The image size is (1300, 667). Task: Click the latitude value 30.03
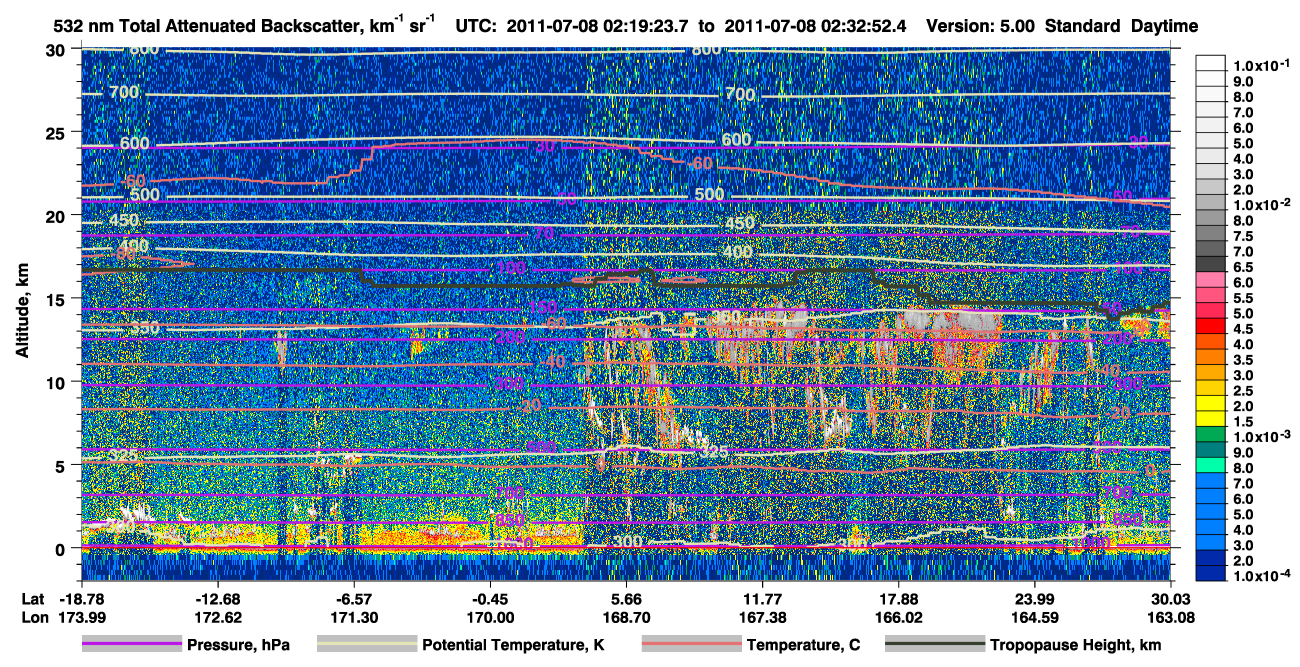click(x=1170, y=599)
